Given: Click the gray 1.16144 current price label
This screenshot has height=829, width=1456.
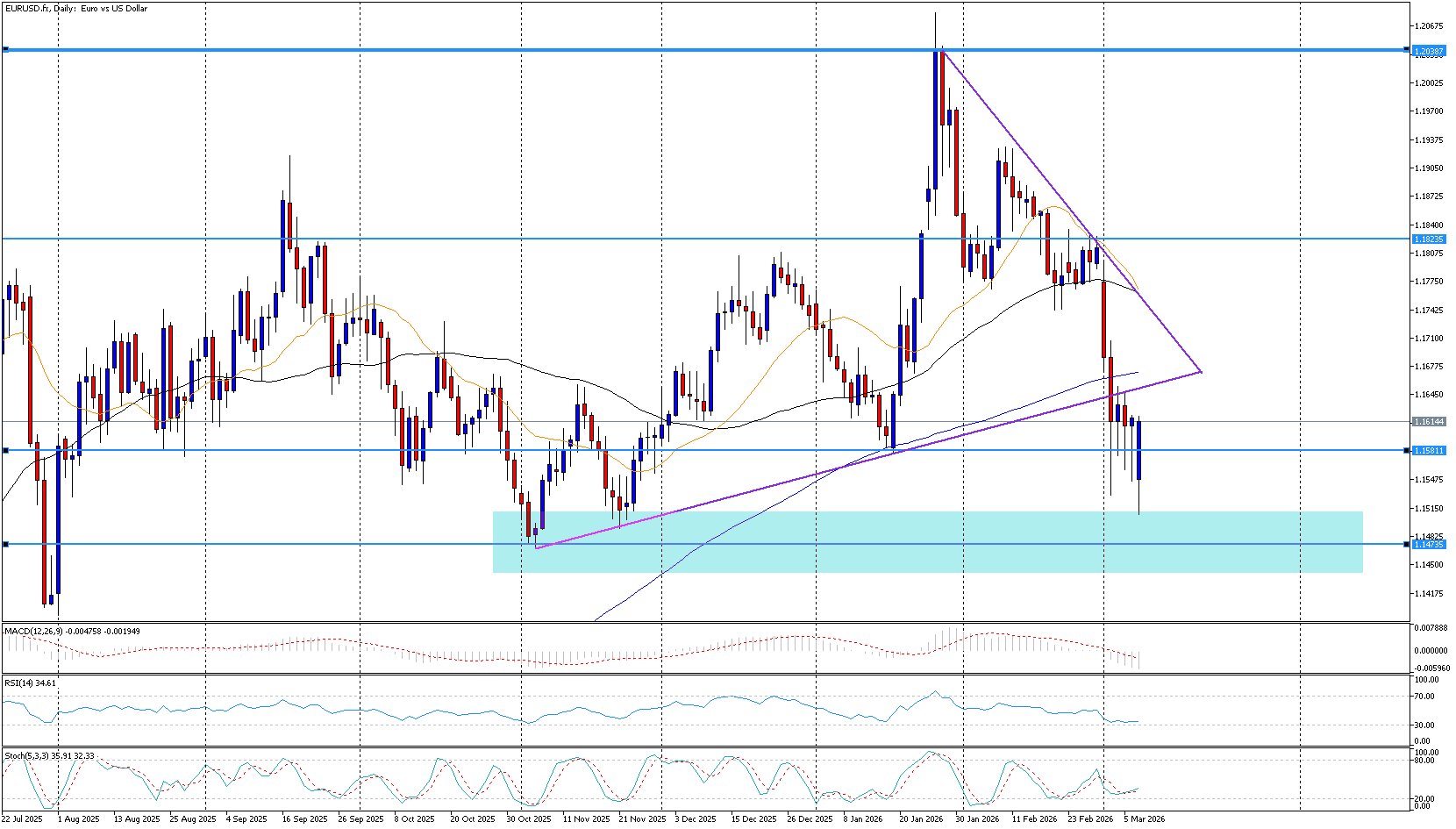Looking at the screenshot, I should (x=1428, y=422).
